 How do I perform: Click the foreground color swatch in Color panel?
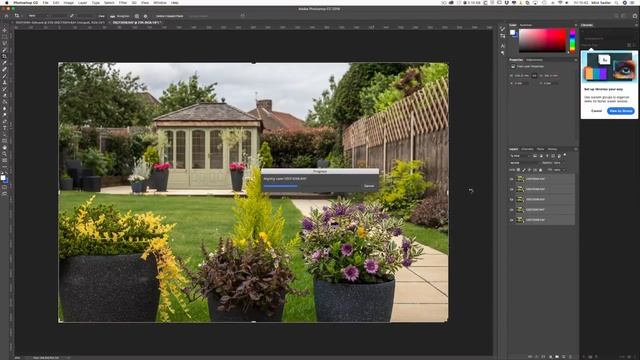[x=512, y=32]
